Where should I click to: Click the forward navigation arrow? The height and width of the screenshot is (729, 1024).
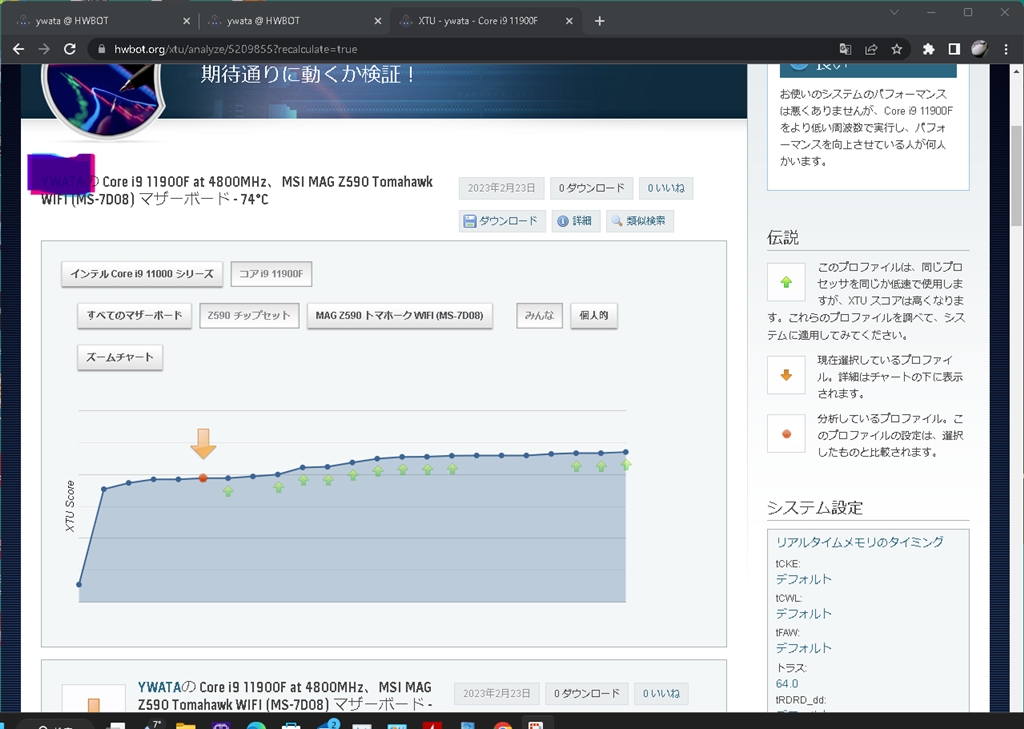[x=44, y=49]
